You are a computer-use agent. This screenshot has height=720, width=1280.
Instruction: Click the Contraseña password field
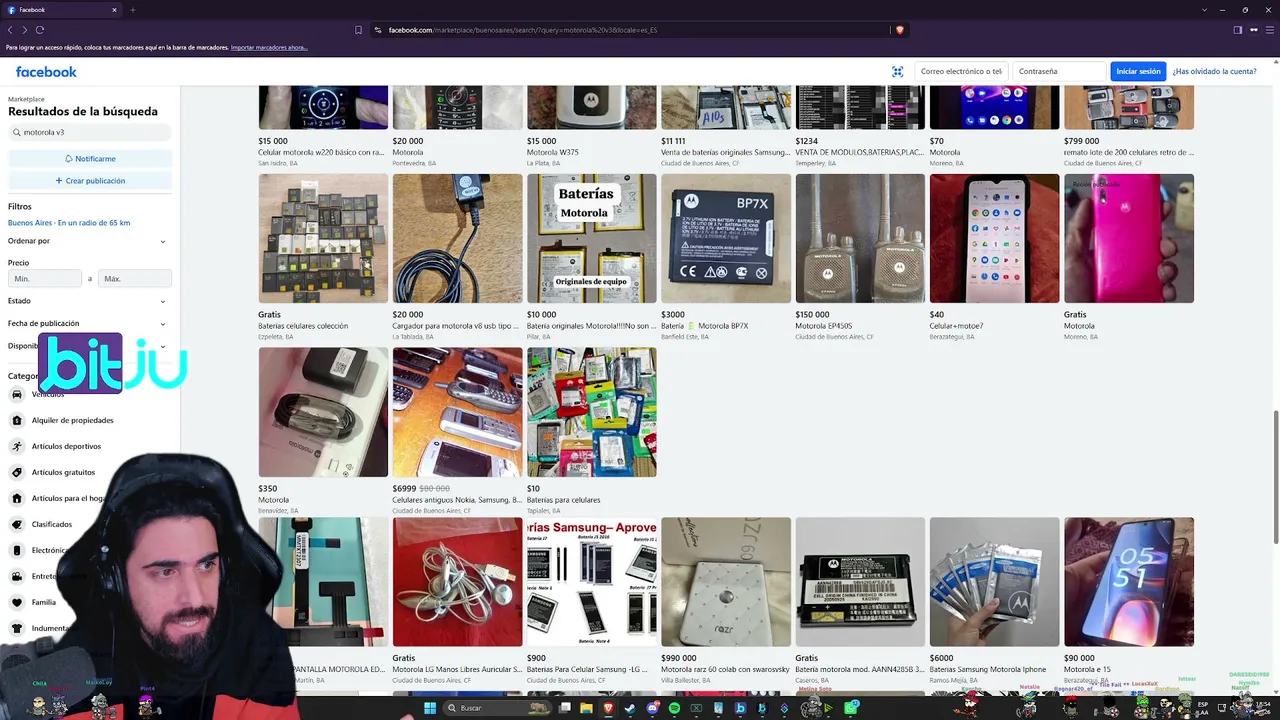(x=1058, y=71)
